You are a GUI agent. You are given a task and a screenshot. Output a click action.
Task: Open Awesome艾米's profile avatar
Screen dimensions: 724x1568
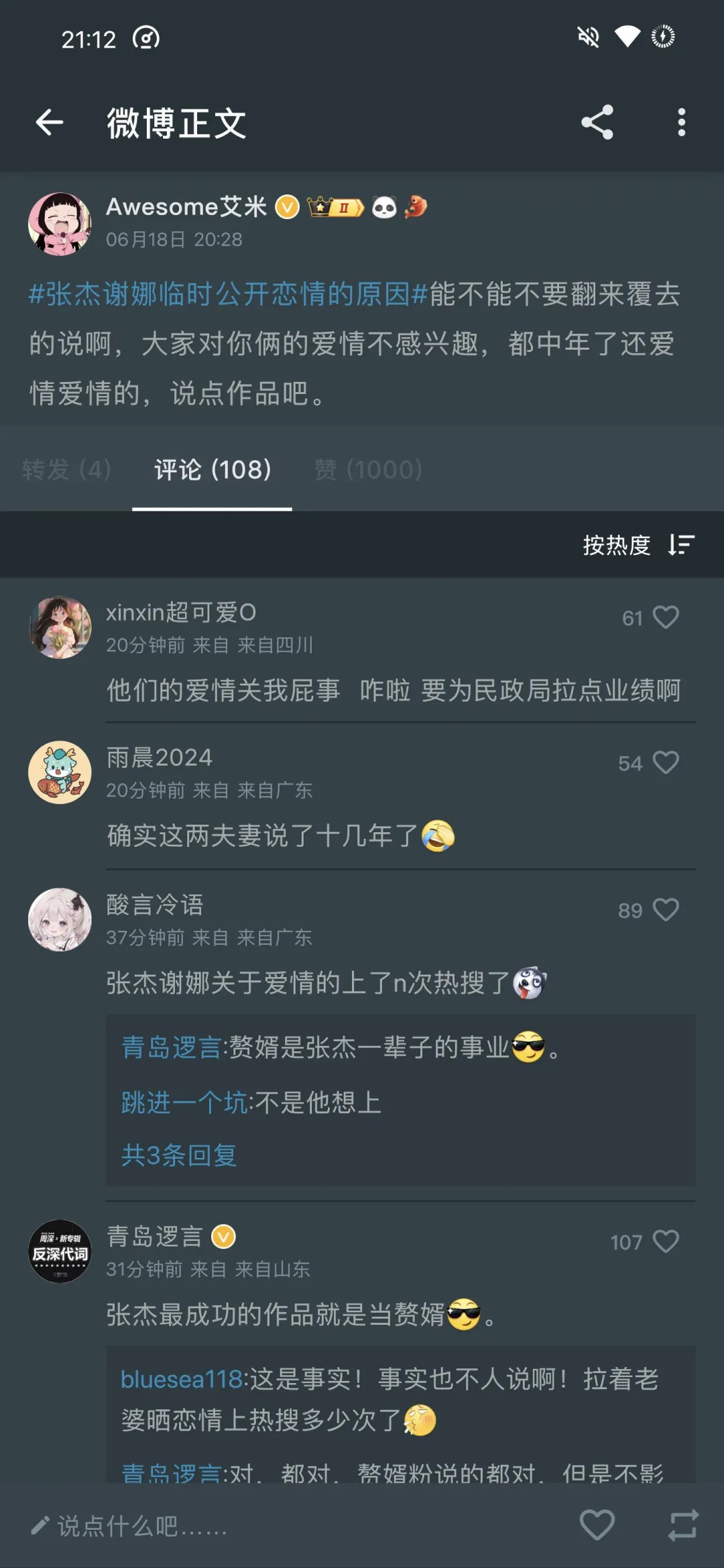click(x=60, y=224)
